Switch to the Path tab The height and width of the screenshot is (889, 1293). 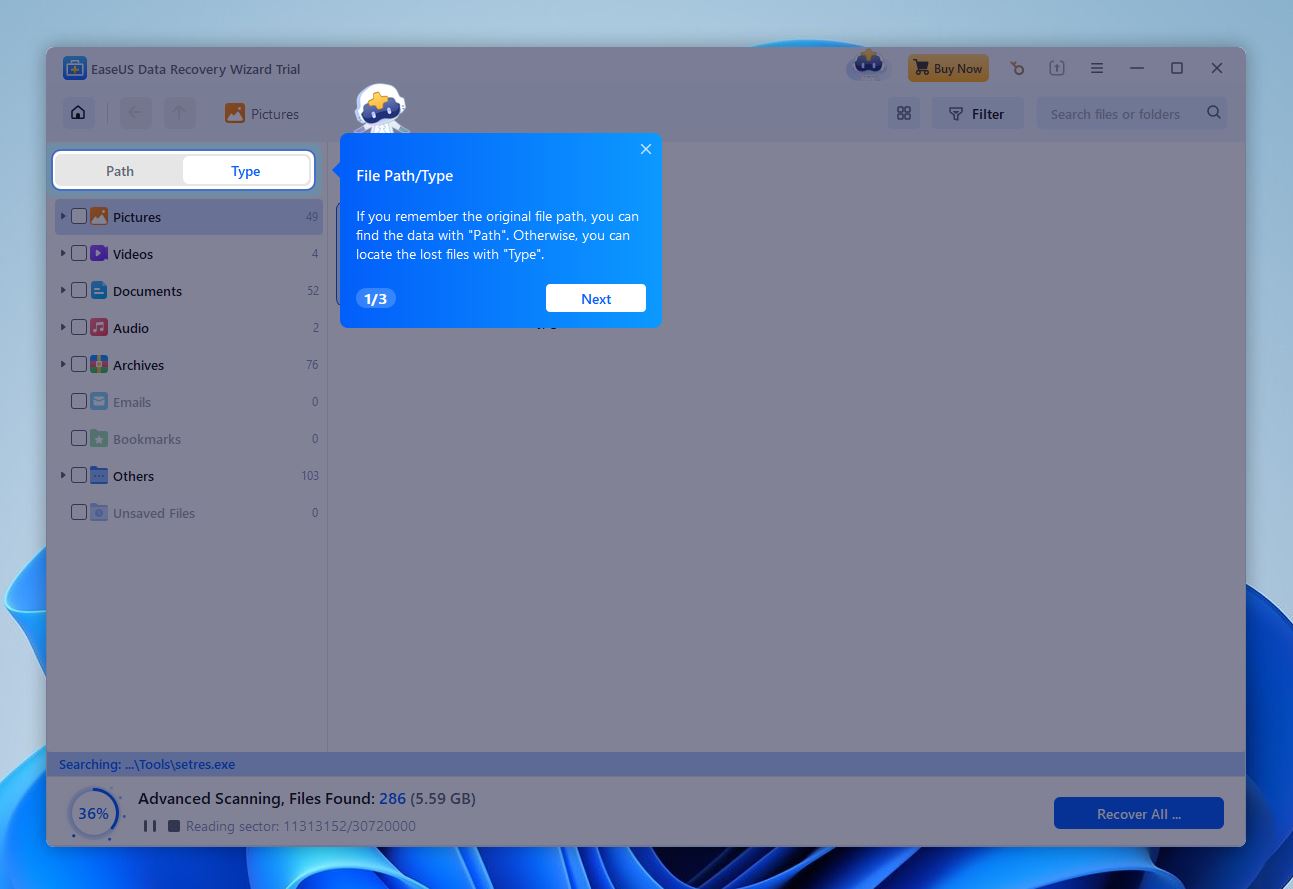[x=119, y=170]
